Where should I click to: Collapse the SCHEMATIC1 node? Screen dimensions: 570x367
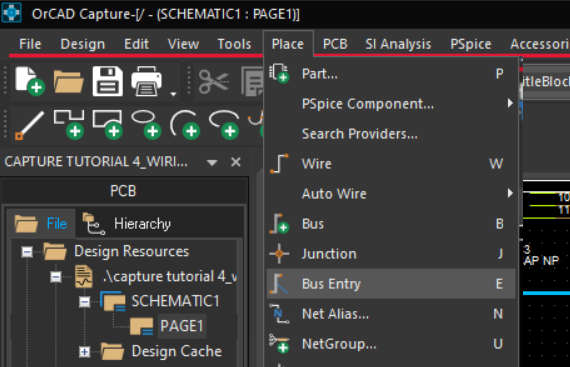pyautogui.click(x=84, y=302)
